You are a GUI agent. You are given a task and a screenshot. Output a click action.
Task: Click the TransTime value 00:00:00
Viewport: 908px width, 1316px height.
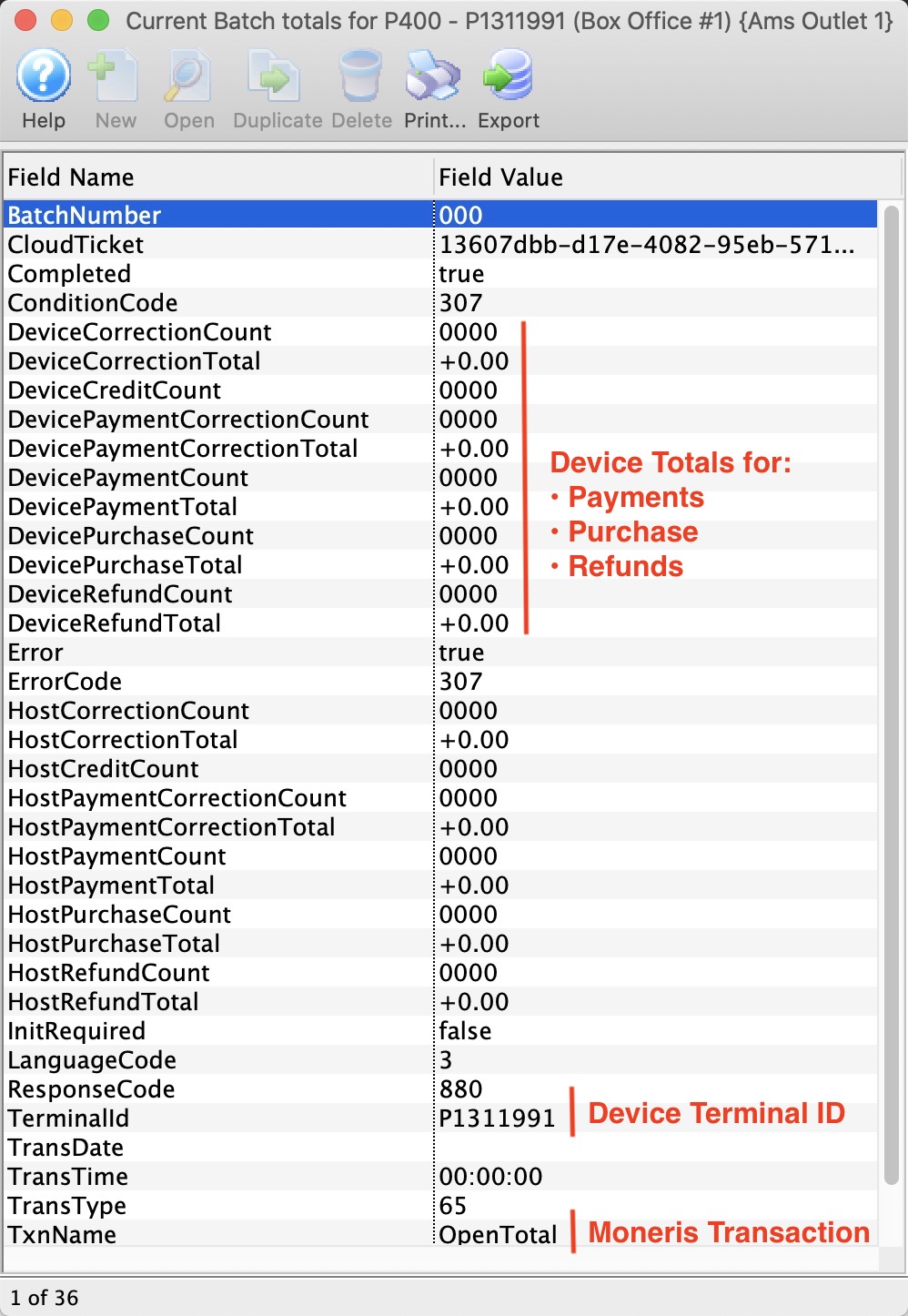click(x=490, y=1176)
